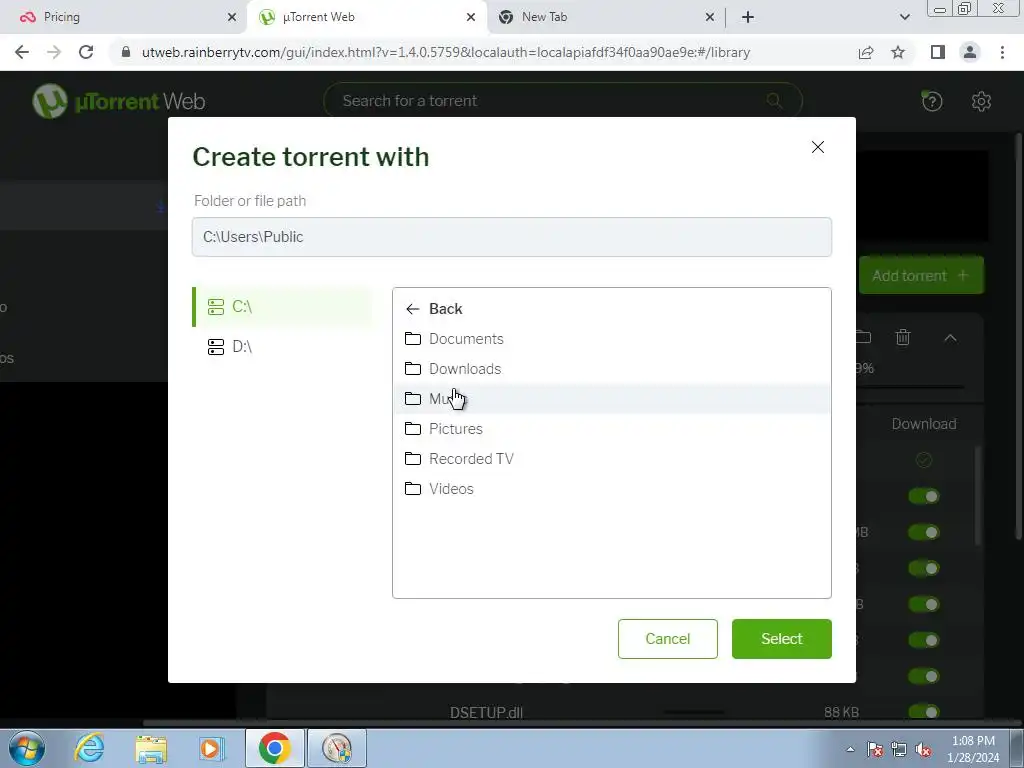Screen dimensions: 1024x768
Task: Open the Music folder row
Action: [x=612, y=399]
